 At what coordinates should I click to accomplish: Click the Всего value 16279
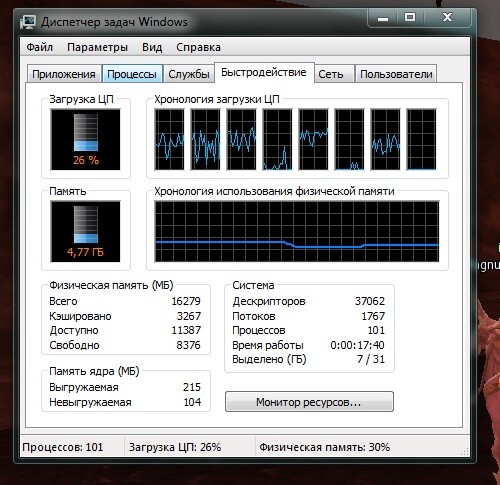coord(186,301)
